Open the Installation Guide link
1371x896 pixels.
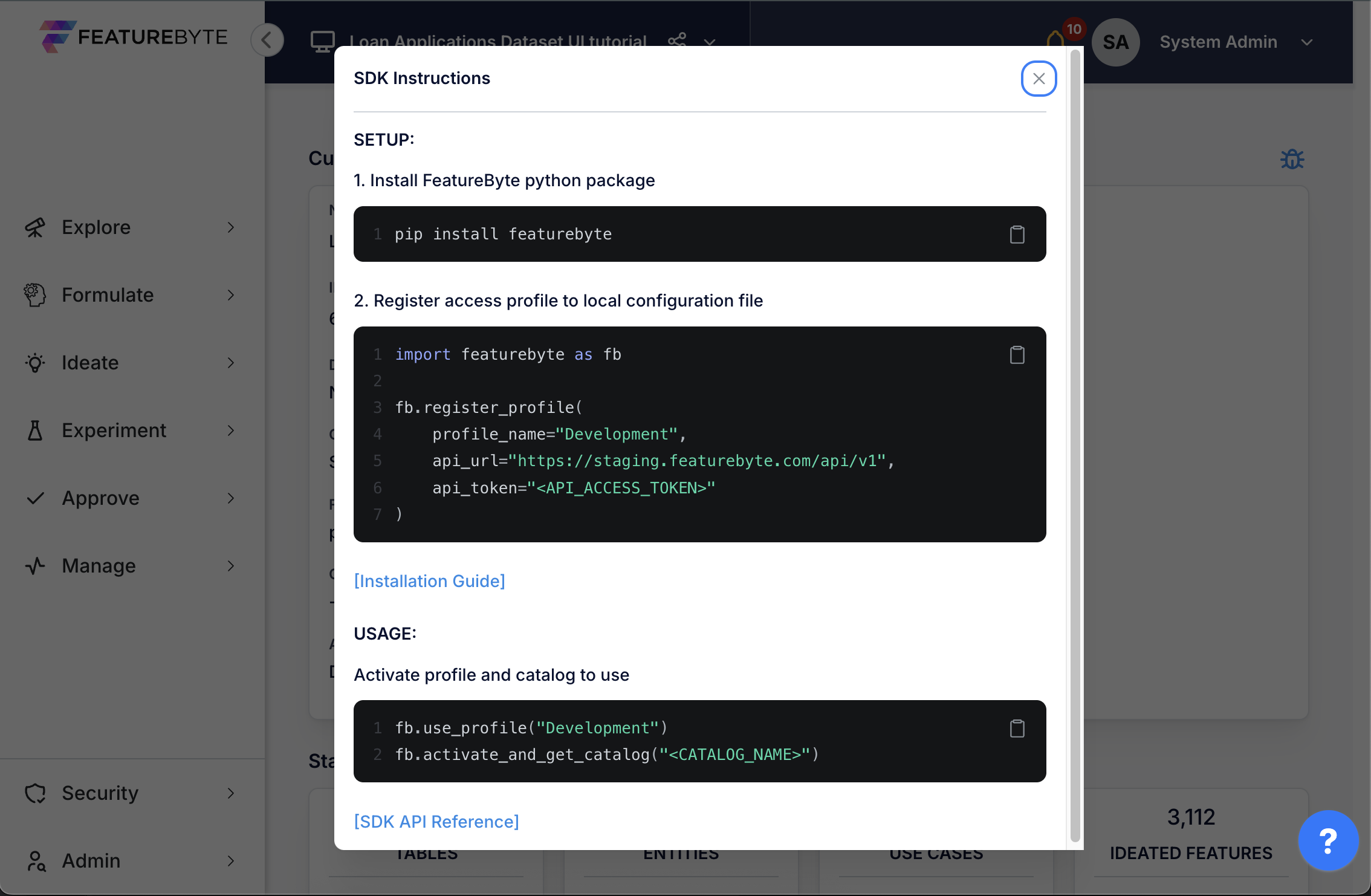(x=429, y=580)
